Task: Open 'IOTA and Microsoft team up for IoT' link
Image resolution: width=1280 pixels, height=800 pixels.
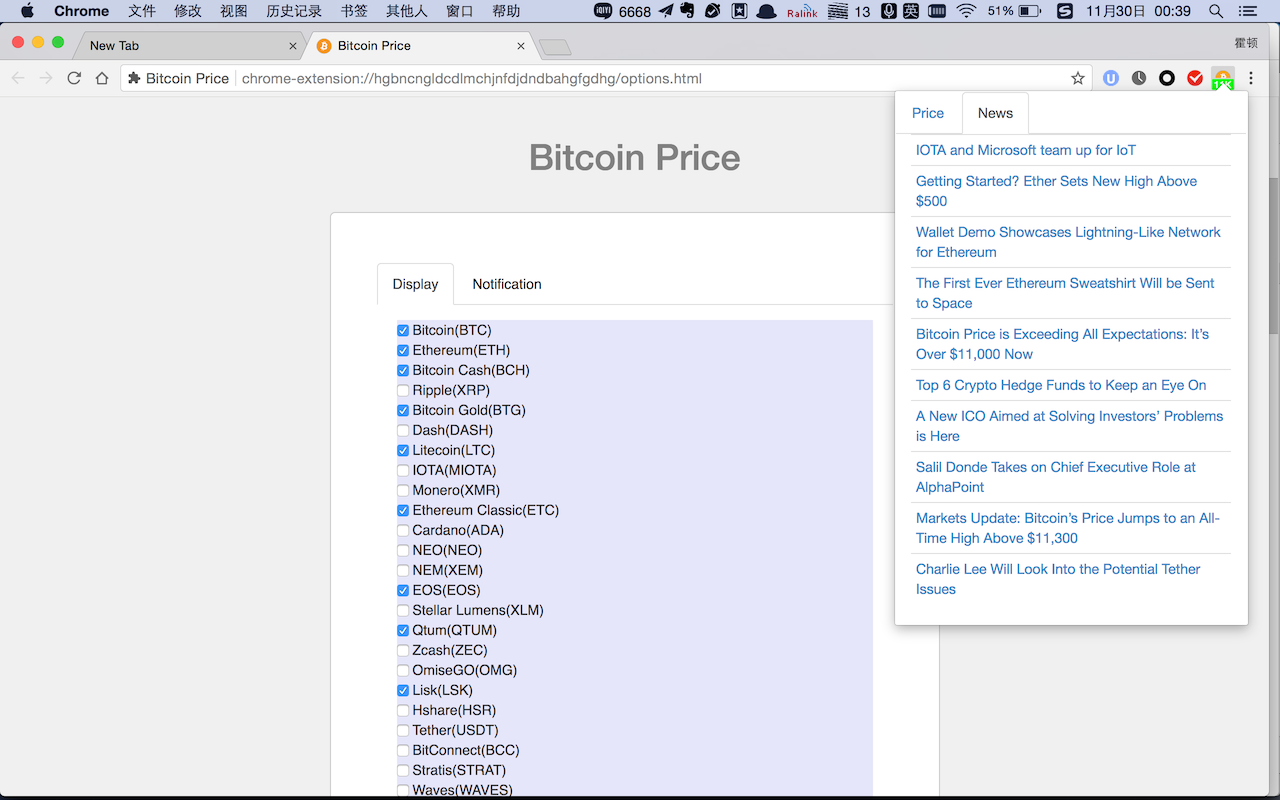Action: (x=1026, y=150)
